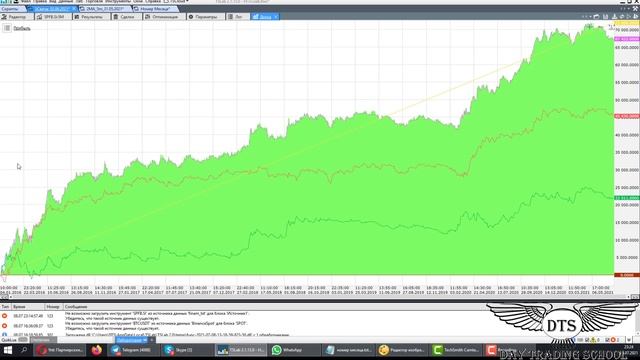
Task: Open the Лог sub-tab
Action: pyautogui.click(x=238, y=17)
